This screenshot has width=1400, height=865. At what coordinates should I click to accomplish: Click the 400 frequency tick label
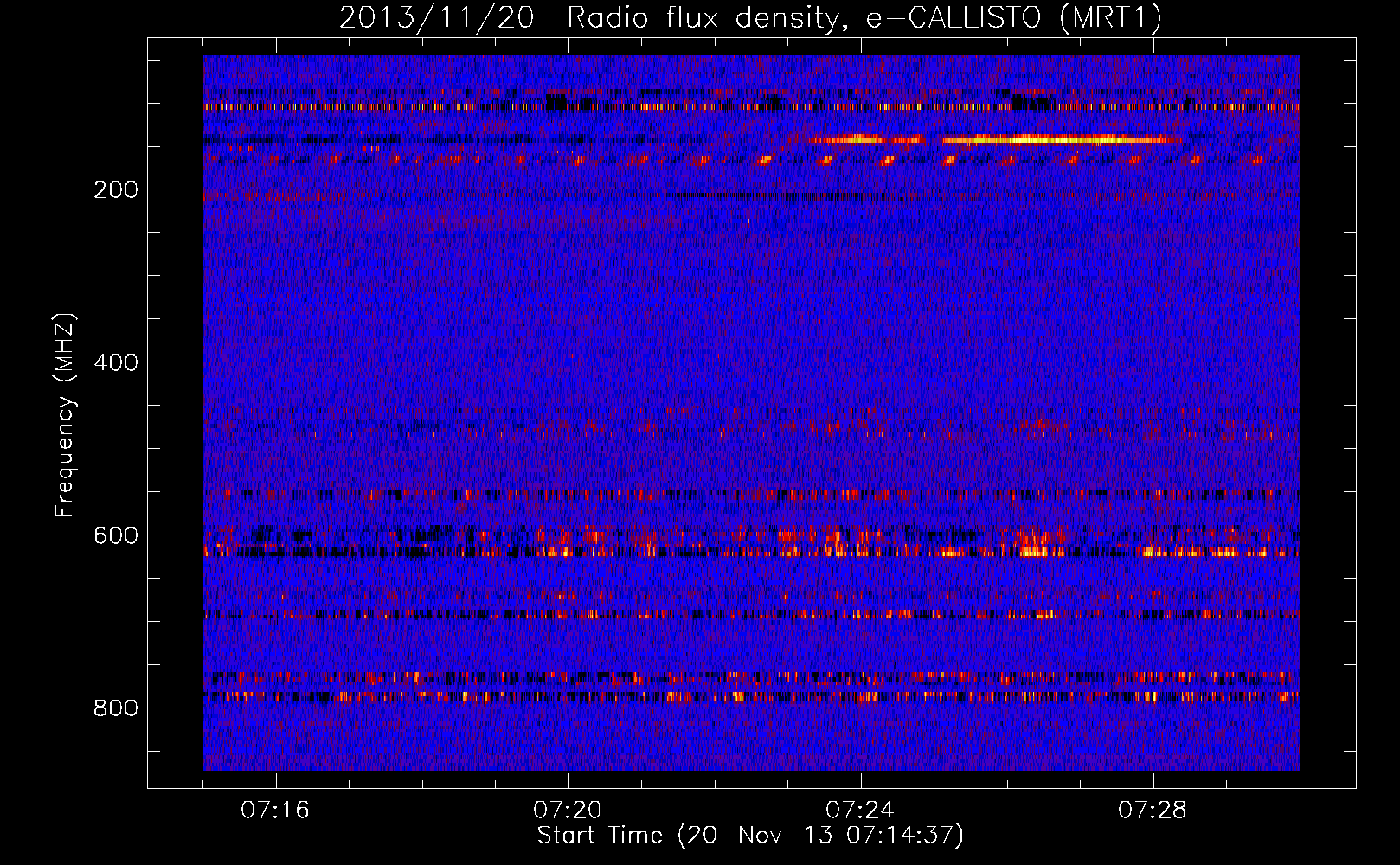tap(116, 362)
